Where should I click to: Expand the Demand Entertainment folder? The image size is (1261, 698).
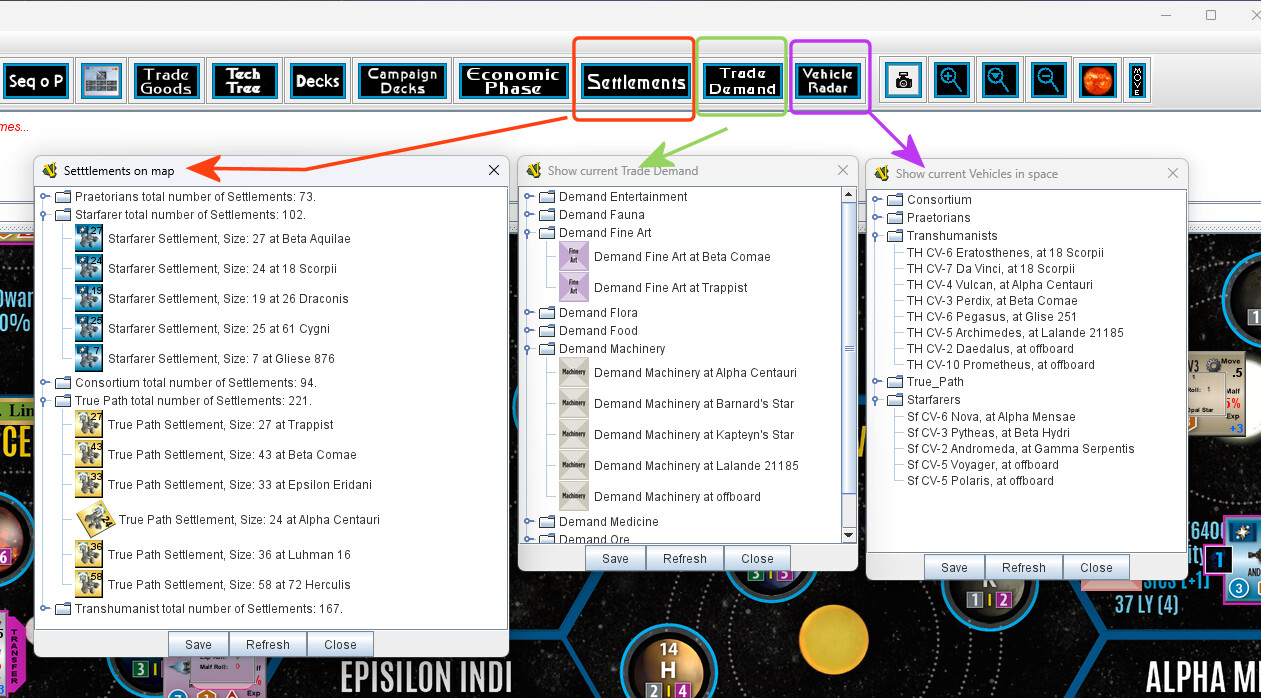529,197
